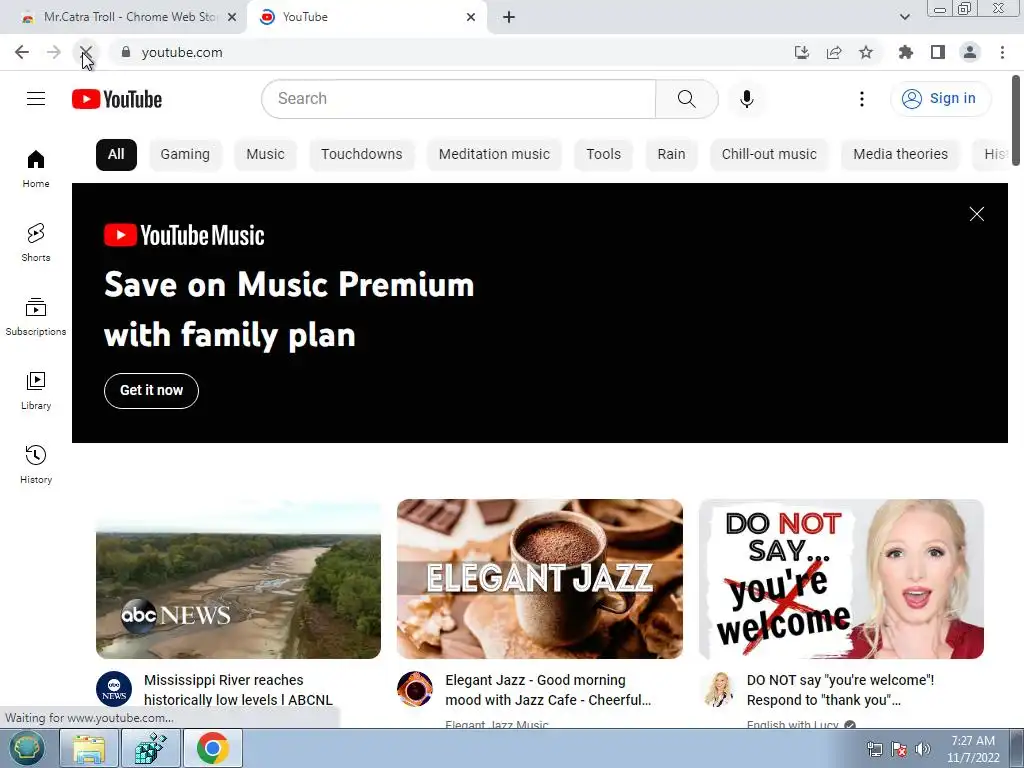Screen dimensions: 1024x768
Task: Open a new browser tab
Action: 509,17
